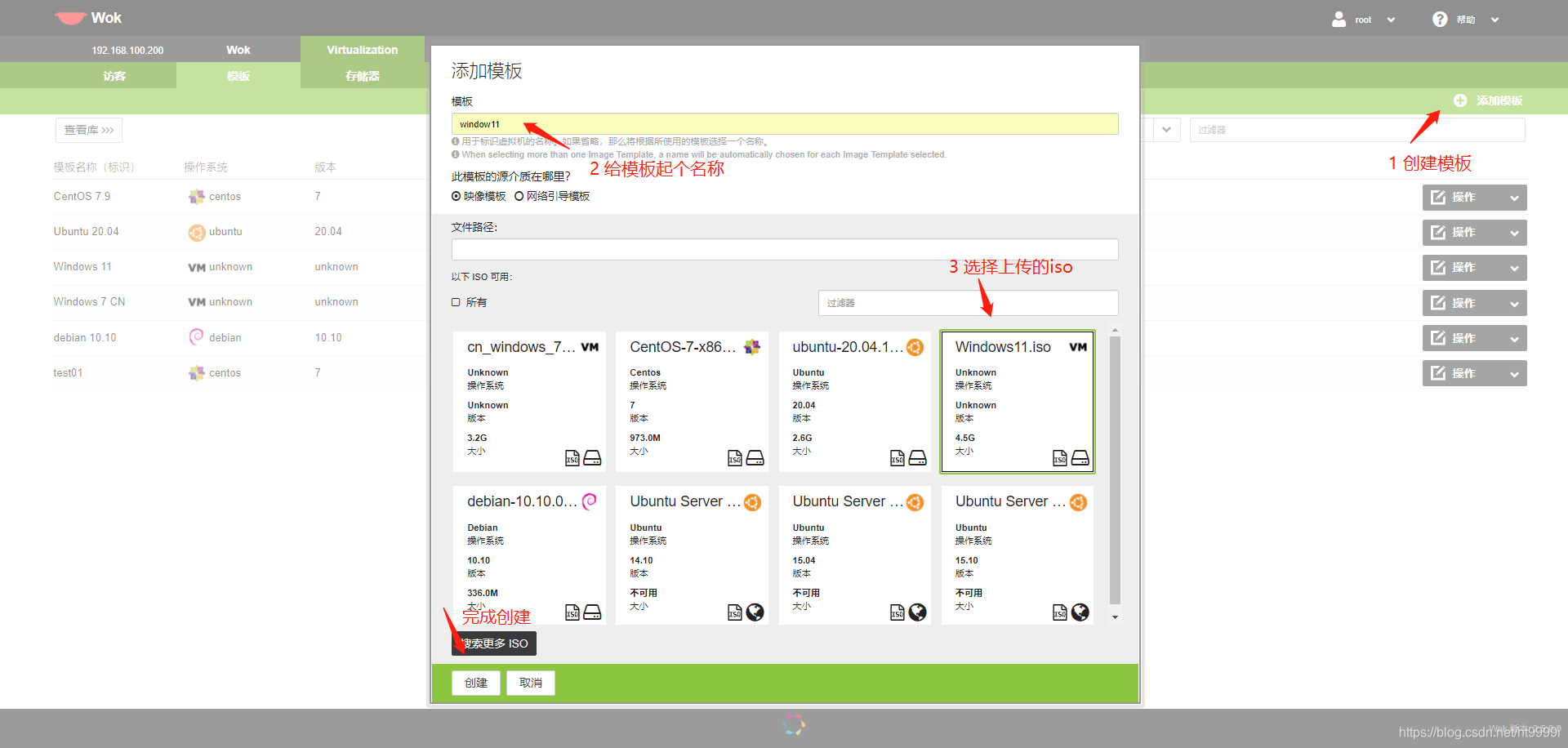
Task: Click the template name field containing window11
Action: [x=785, y=123]
